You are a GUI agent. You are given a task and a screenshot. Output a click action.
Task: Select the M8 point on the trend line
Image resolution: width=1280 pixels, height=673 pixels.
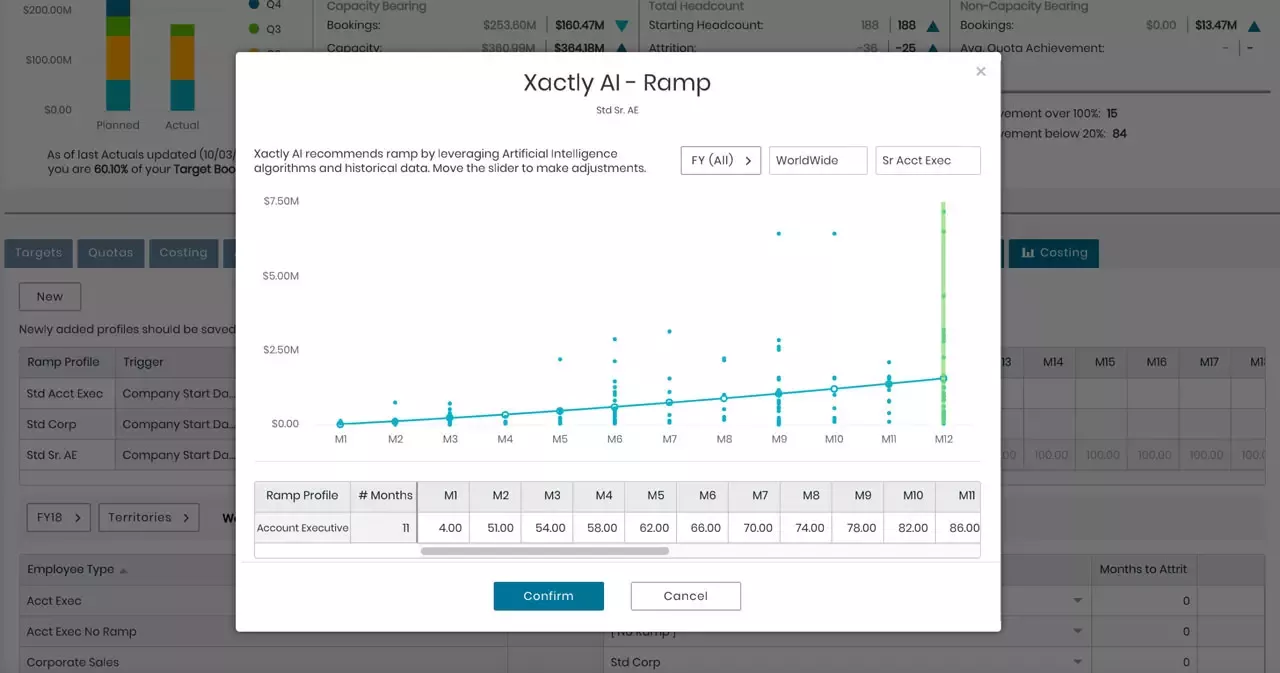[x=724, y=398]
